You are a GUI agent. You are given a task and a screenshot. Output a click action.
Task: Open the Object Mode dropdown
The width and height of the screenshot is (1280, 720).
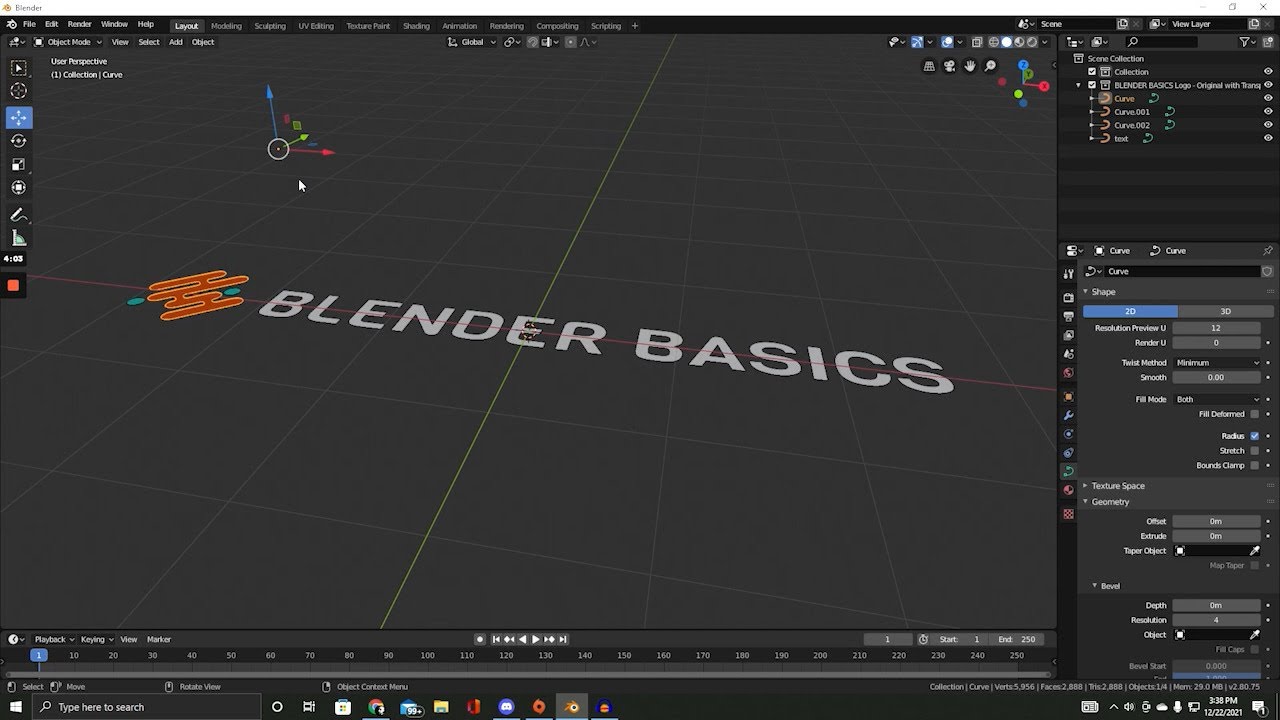point(68,42)
